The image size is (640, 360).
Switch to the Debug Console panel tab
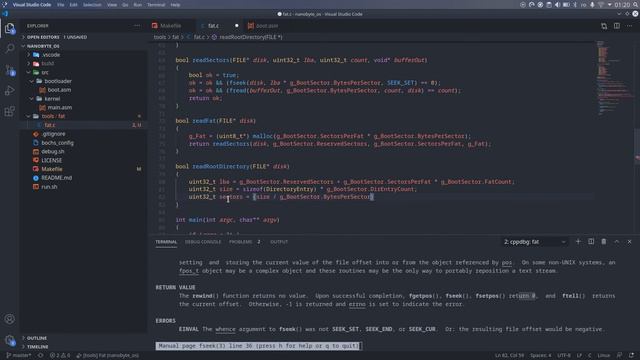click(203, 242)
